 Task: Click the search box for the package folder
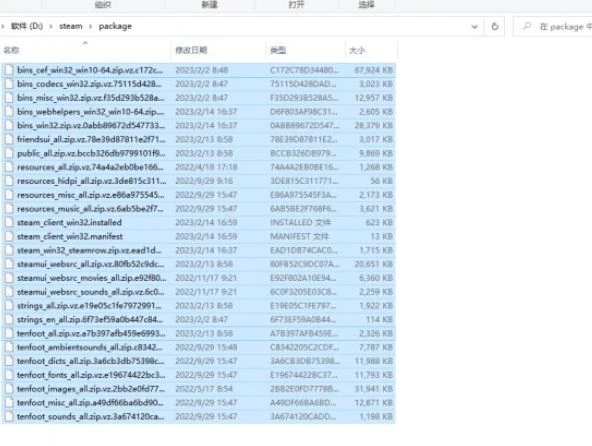pyautogui.click(x=552, y=26)
